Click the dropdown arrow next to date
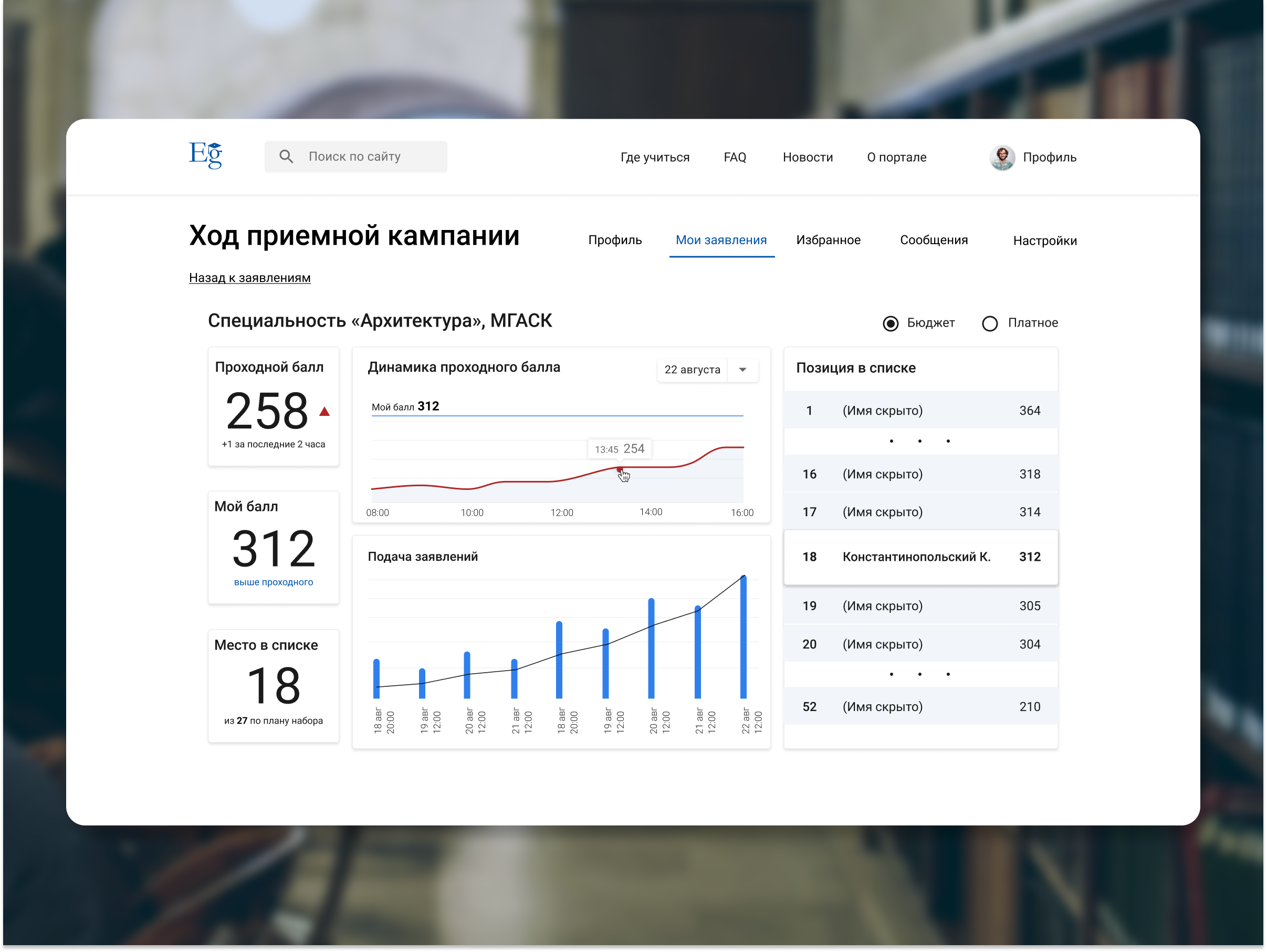This screenshot has height=952, width=1267. pos(742,370)
